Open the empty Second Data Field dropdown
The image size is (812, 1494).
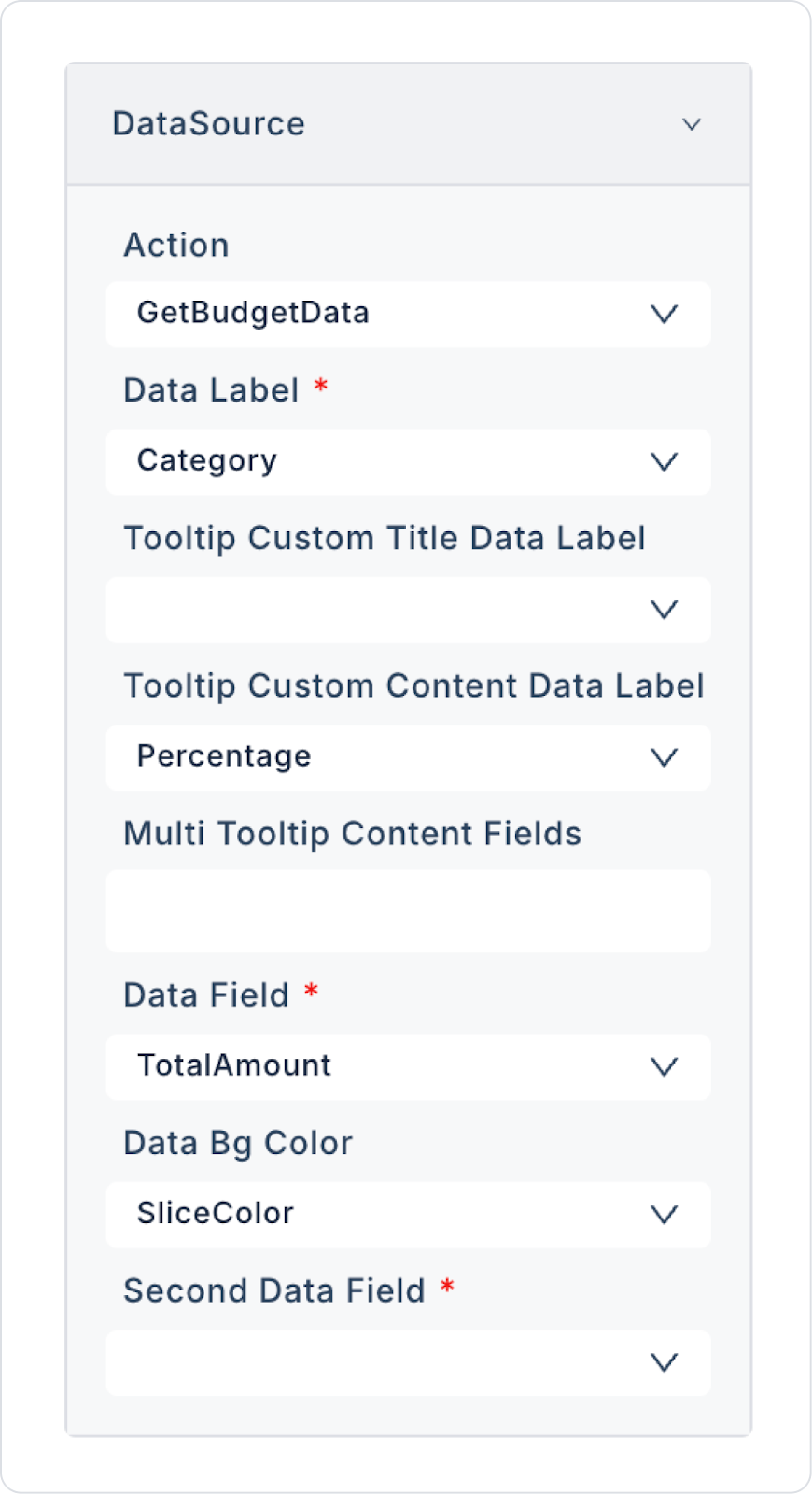click(373, 1362)
